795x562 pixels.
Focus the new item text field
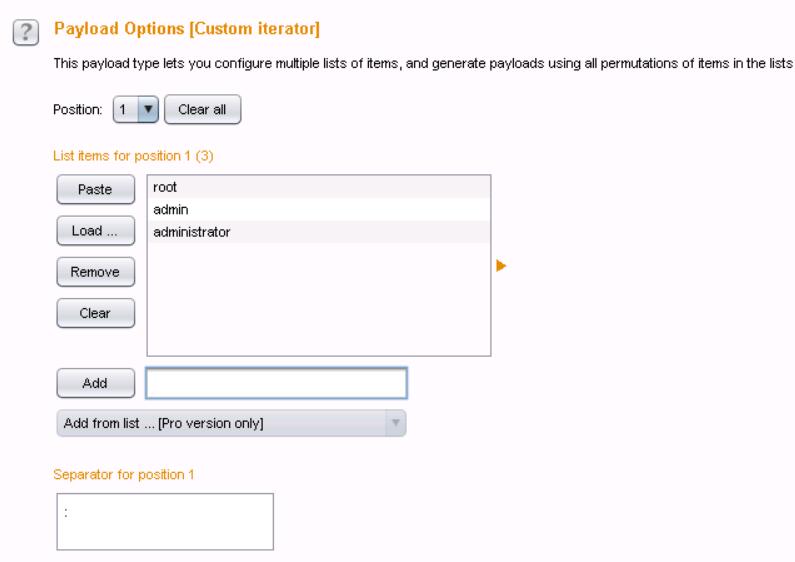click(x=276, y=383)
